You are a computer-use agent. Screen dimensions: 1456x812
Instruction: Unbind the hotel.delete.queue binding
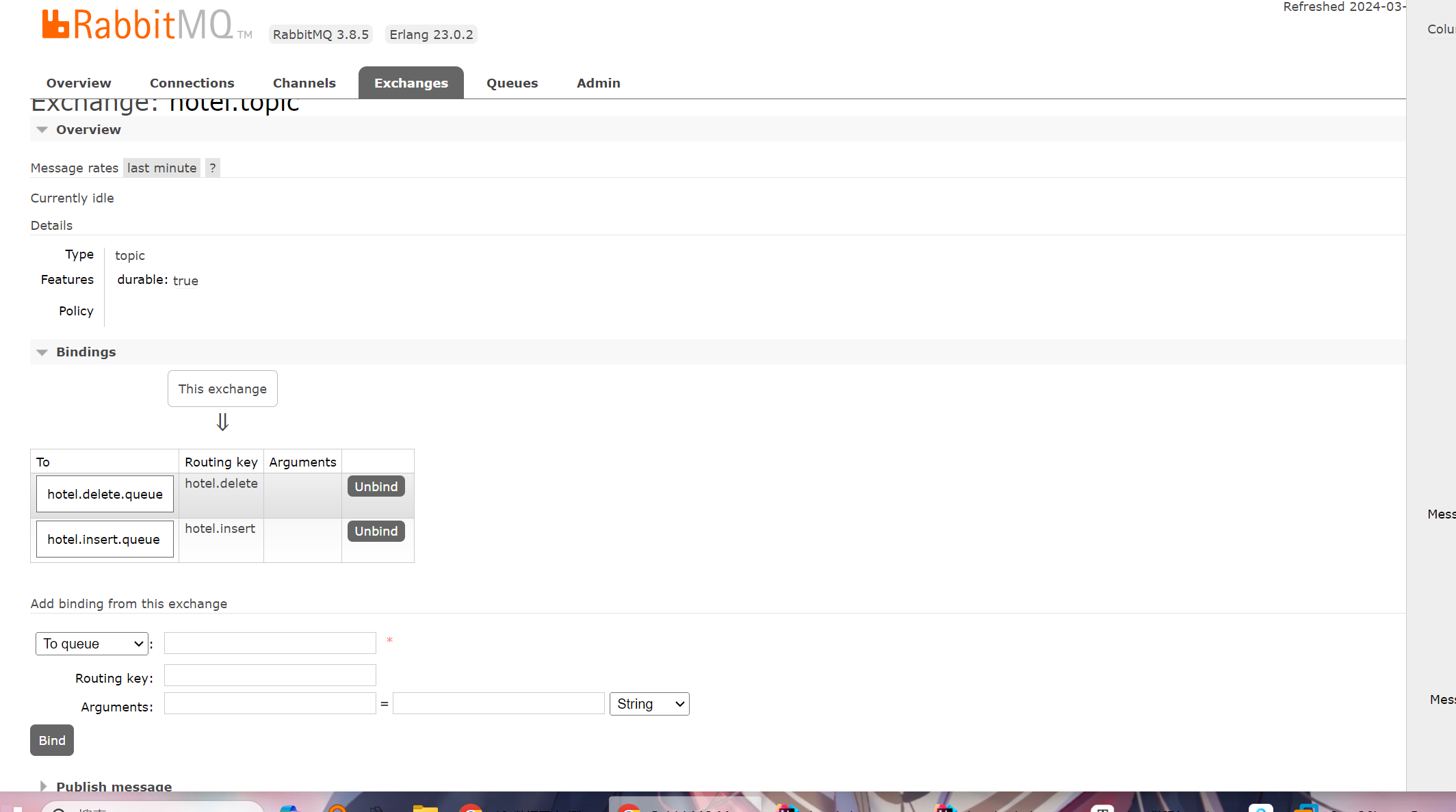pos(376,486)
